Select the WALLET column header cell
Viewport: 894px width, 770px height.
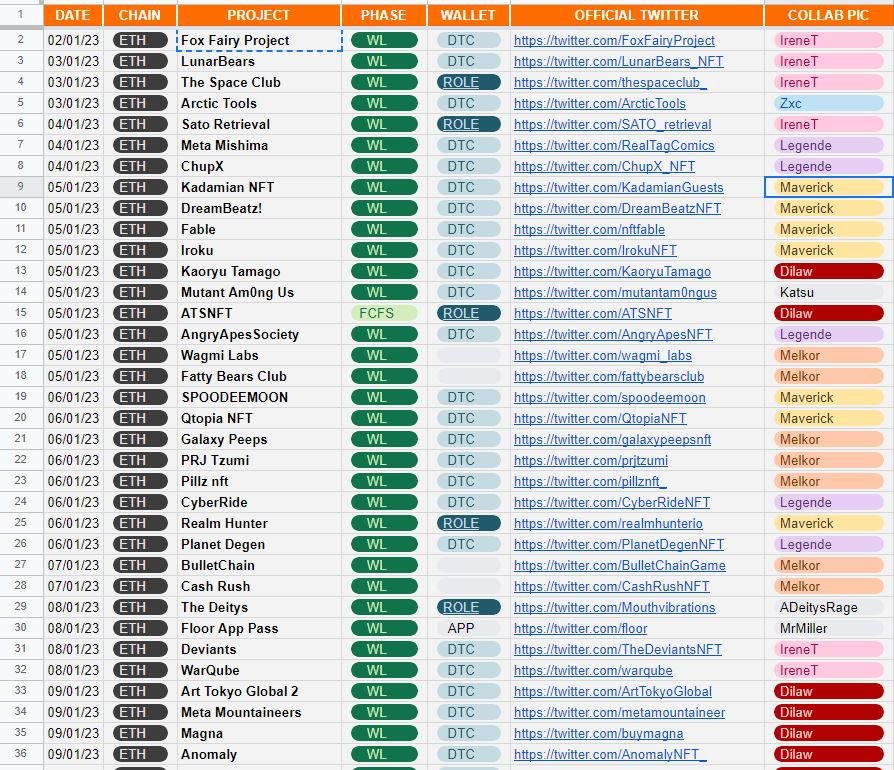tap(468, 15)
